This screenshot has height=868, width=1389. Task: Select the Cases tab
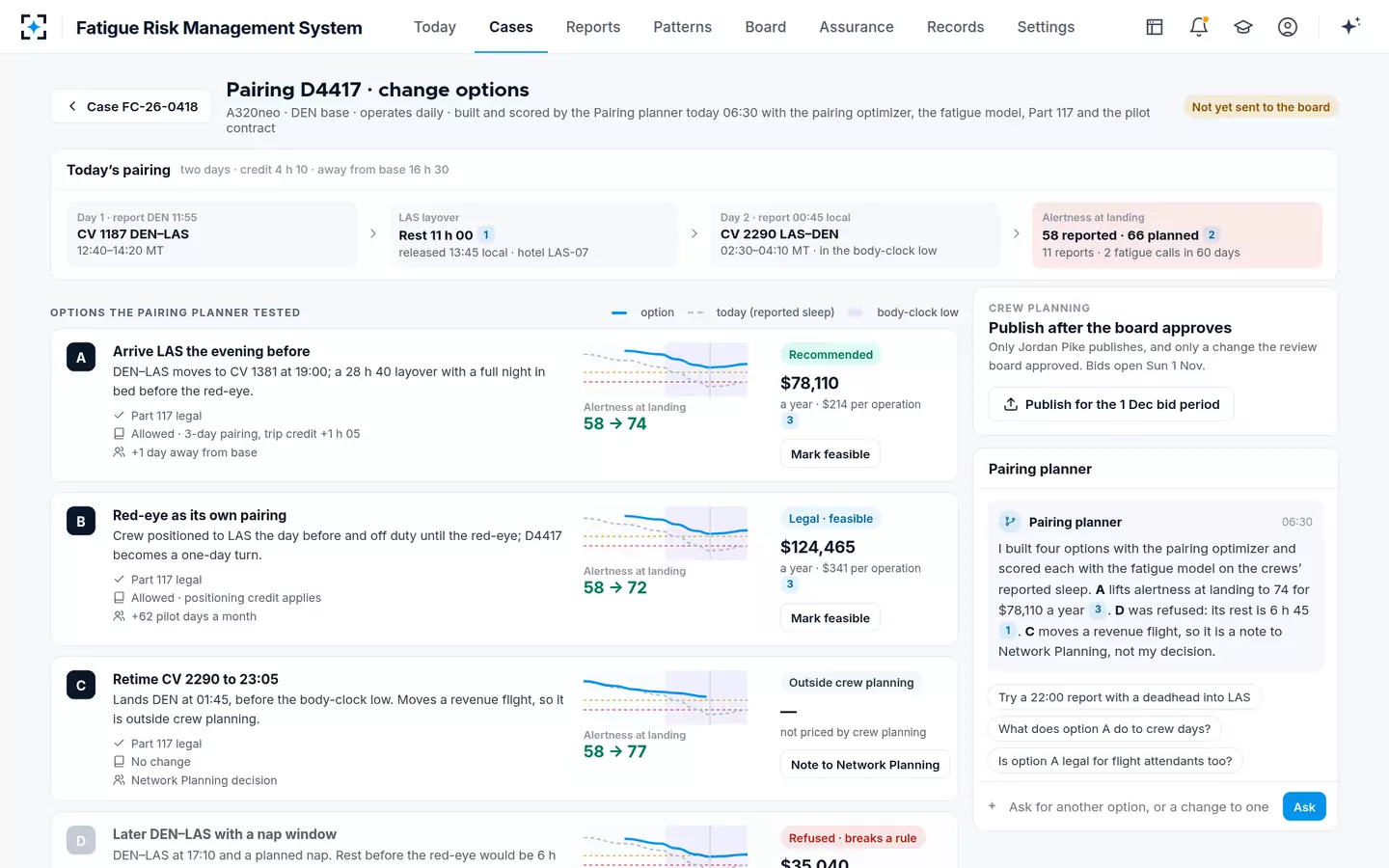click(x=511, y=27)
